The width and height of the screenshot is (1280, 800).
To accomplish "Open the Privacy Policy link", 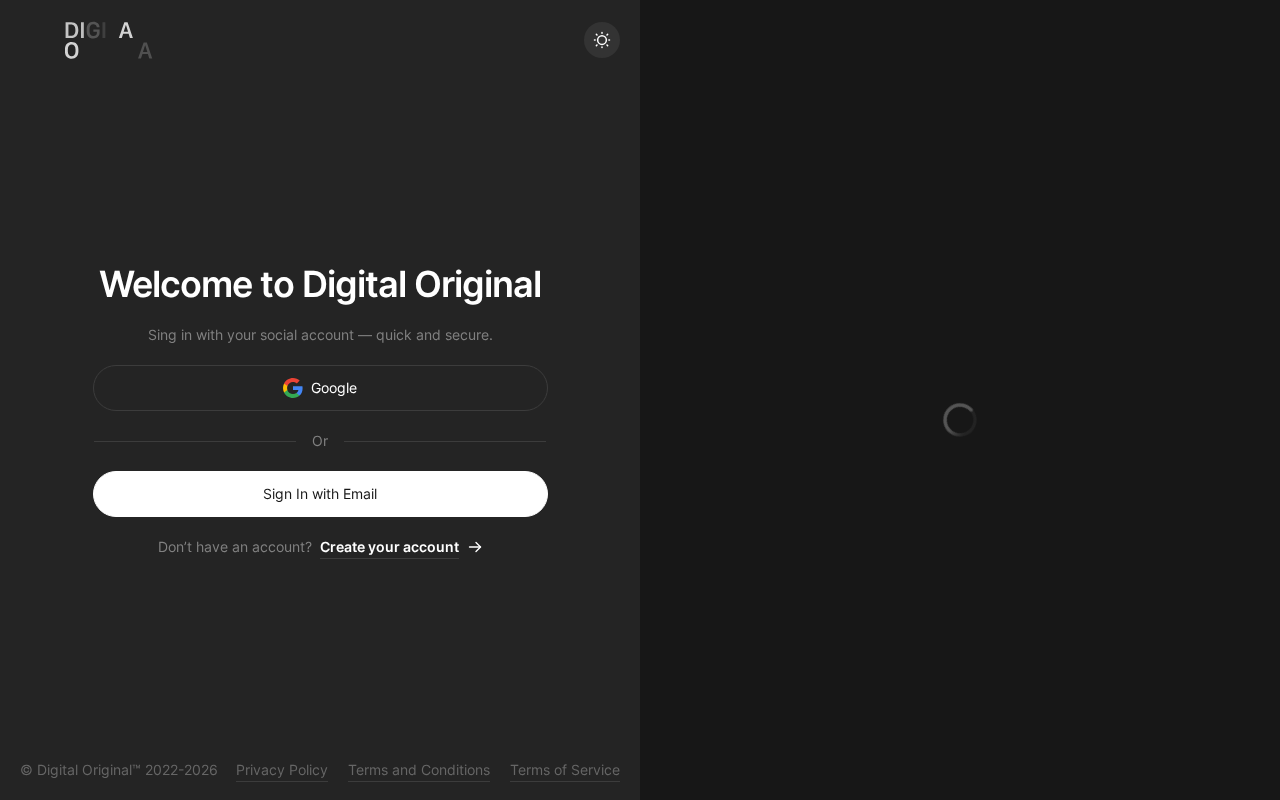I will 282,770.
